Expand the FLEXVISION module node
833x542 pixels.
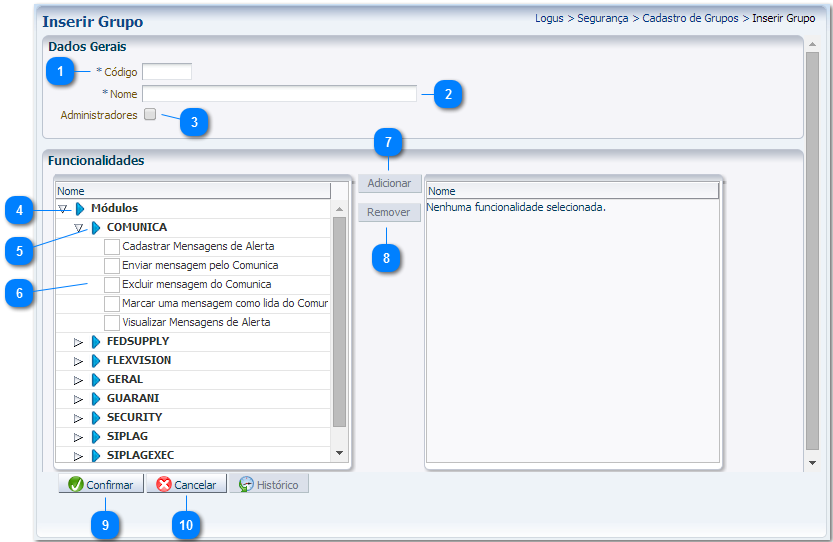click(x=79, y=362)
